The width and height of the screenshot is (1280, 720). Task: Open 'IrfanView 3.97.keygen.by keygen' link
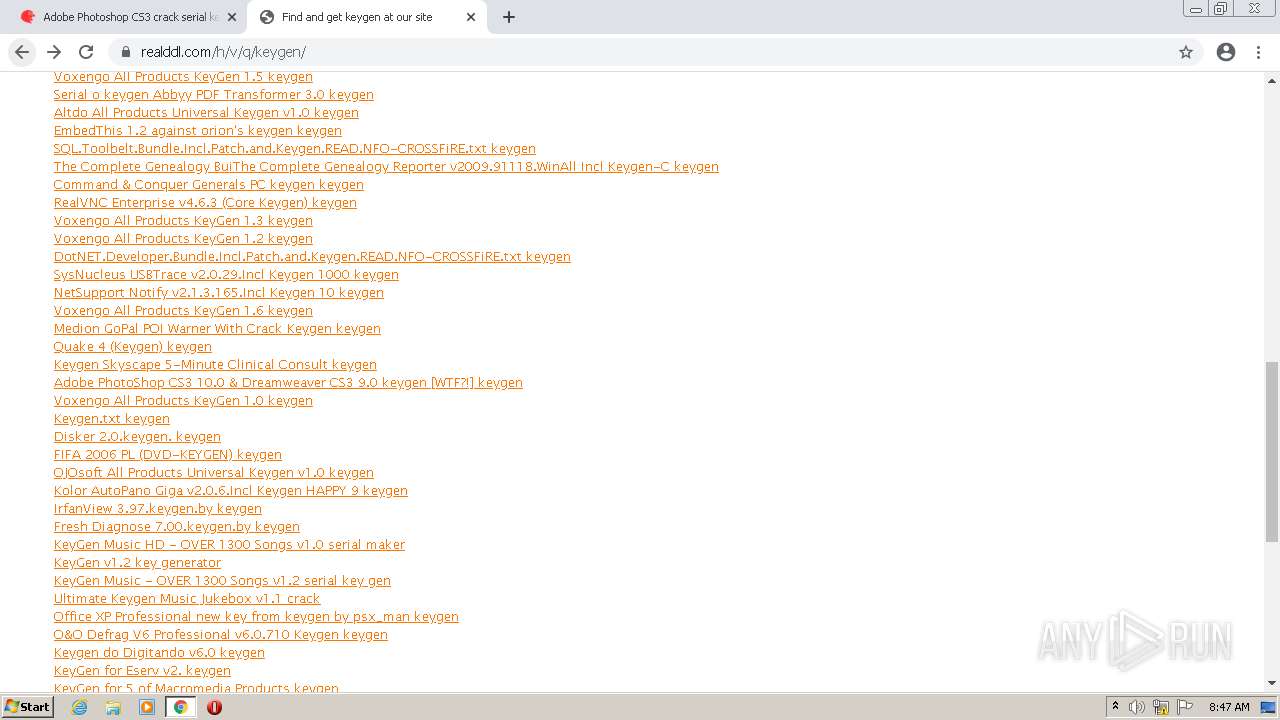[158, 509]
